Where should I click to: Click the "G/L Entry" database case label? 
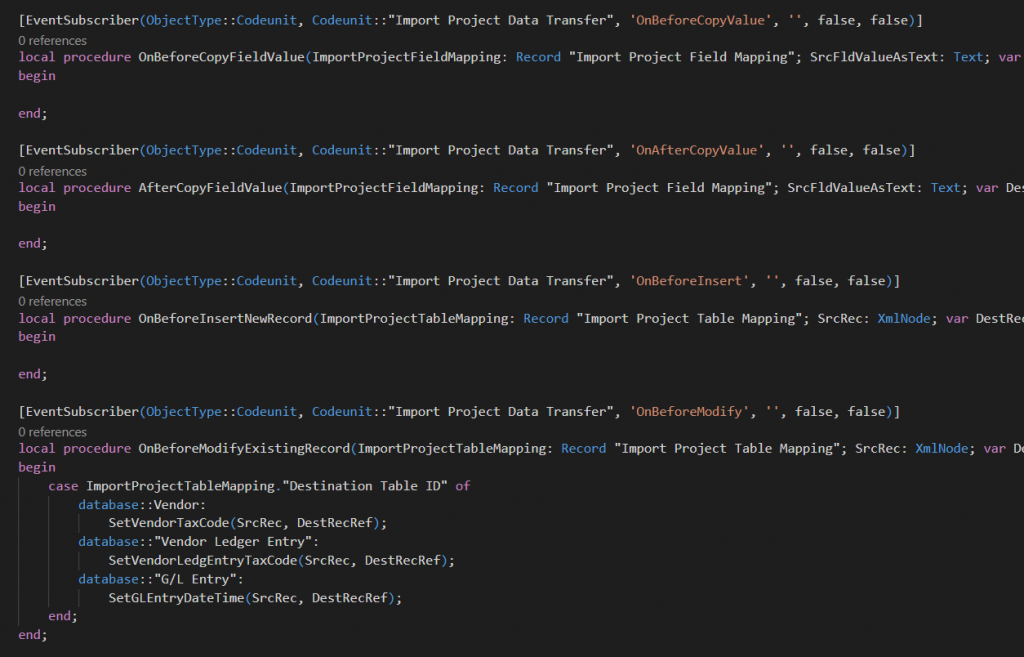point(197,580)
